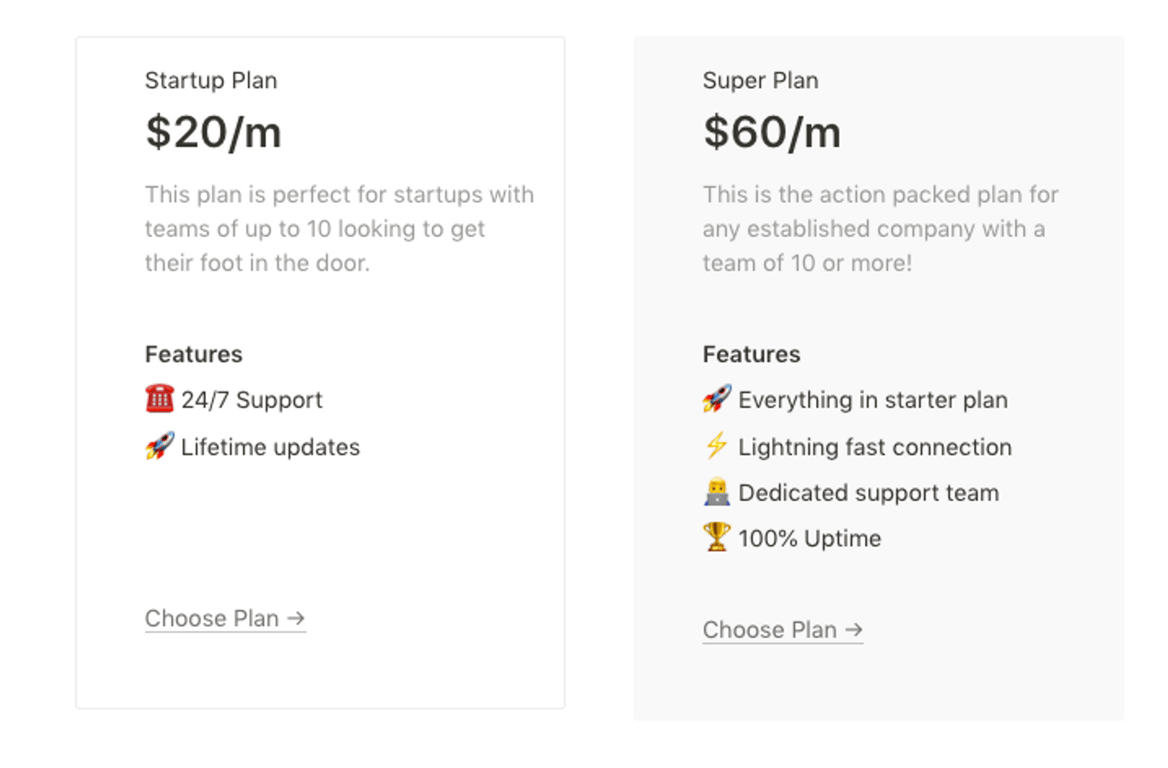Select the rocket icon next to Lifetime updates
The image size is (1168, 768).
pos(158,446)
